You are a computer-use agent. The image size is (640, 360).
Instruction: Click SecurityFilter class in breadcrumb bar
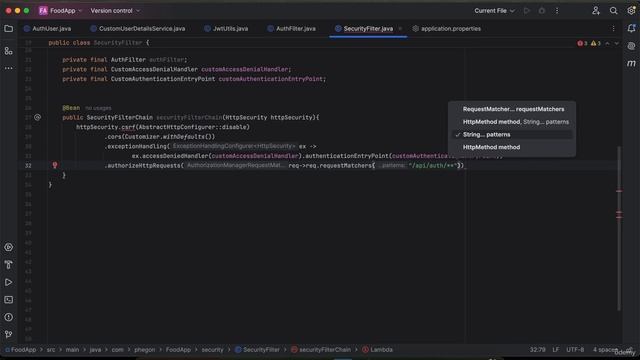[x=257, y=350]
